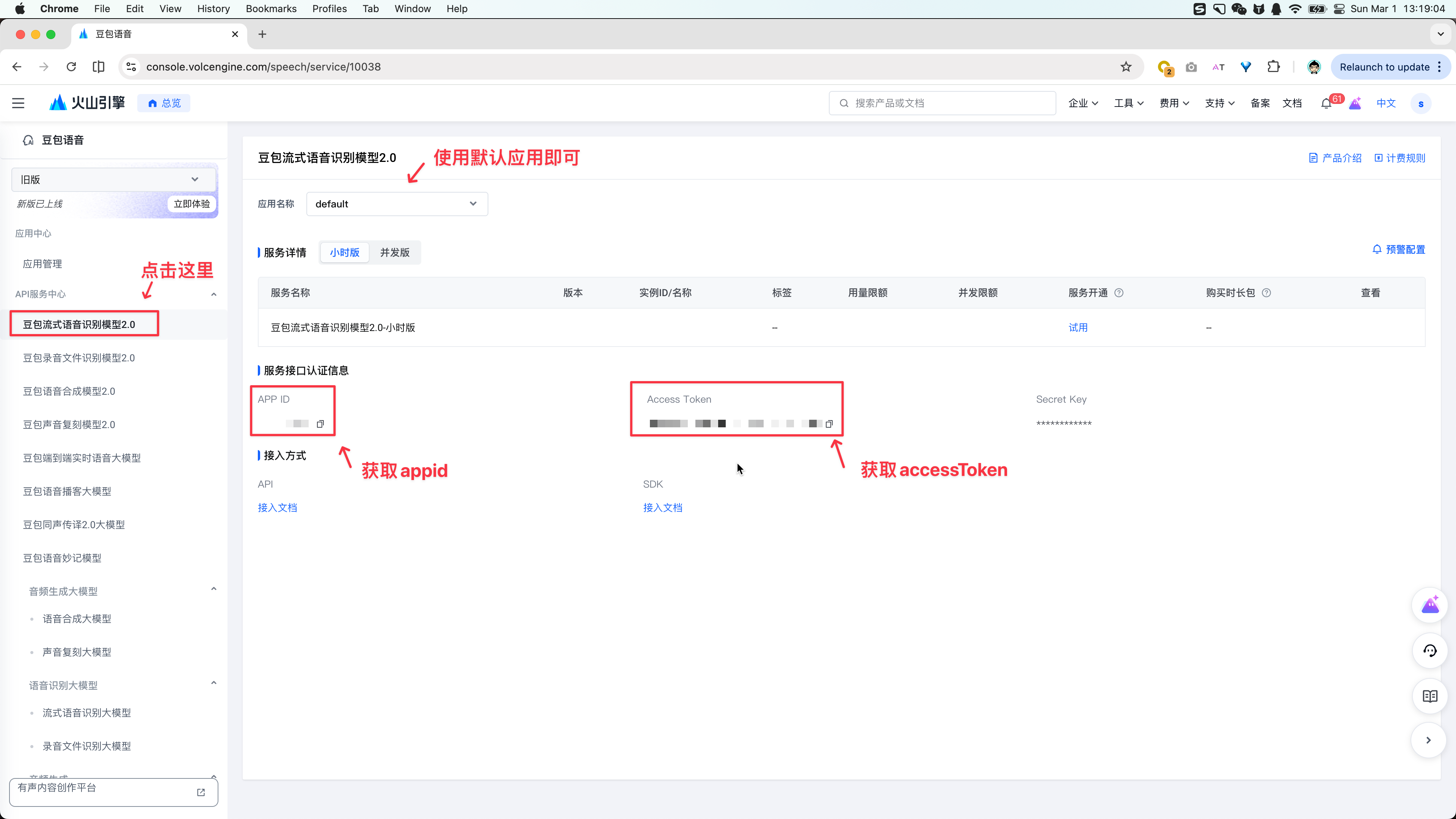Click the 试用 trial link
Screen dimensions: 1456x819
point(1078,327)
